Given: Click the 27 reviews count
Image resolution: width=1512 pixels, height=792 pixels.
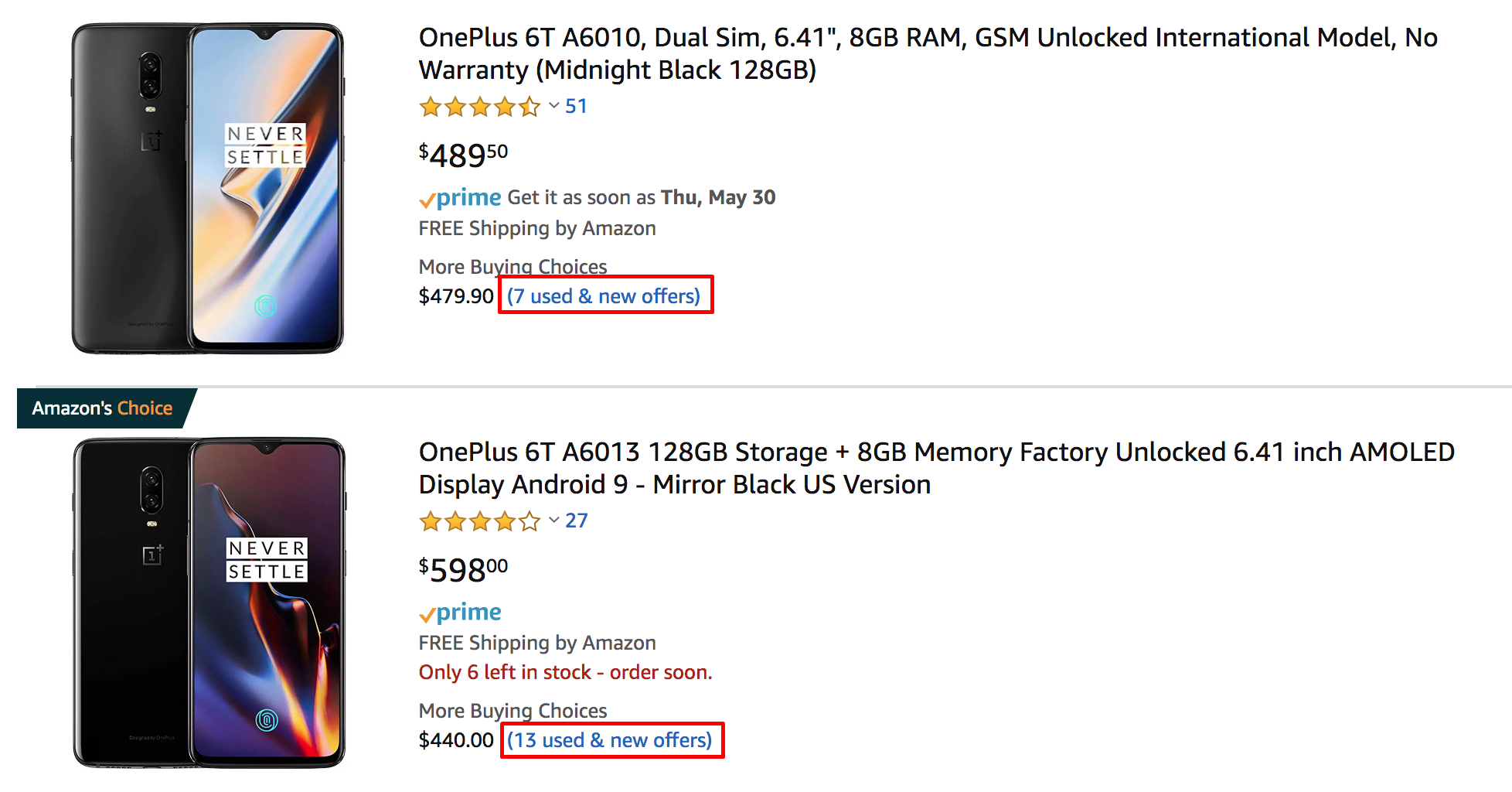Looking at the screenshot, I should [x=577, y=521].
